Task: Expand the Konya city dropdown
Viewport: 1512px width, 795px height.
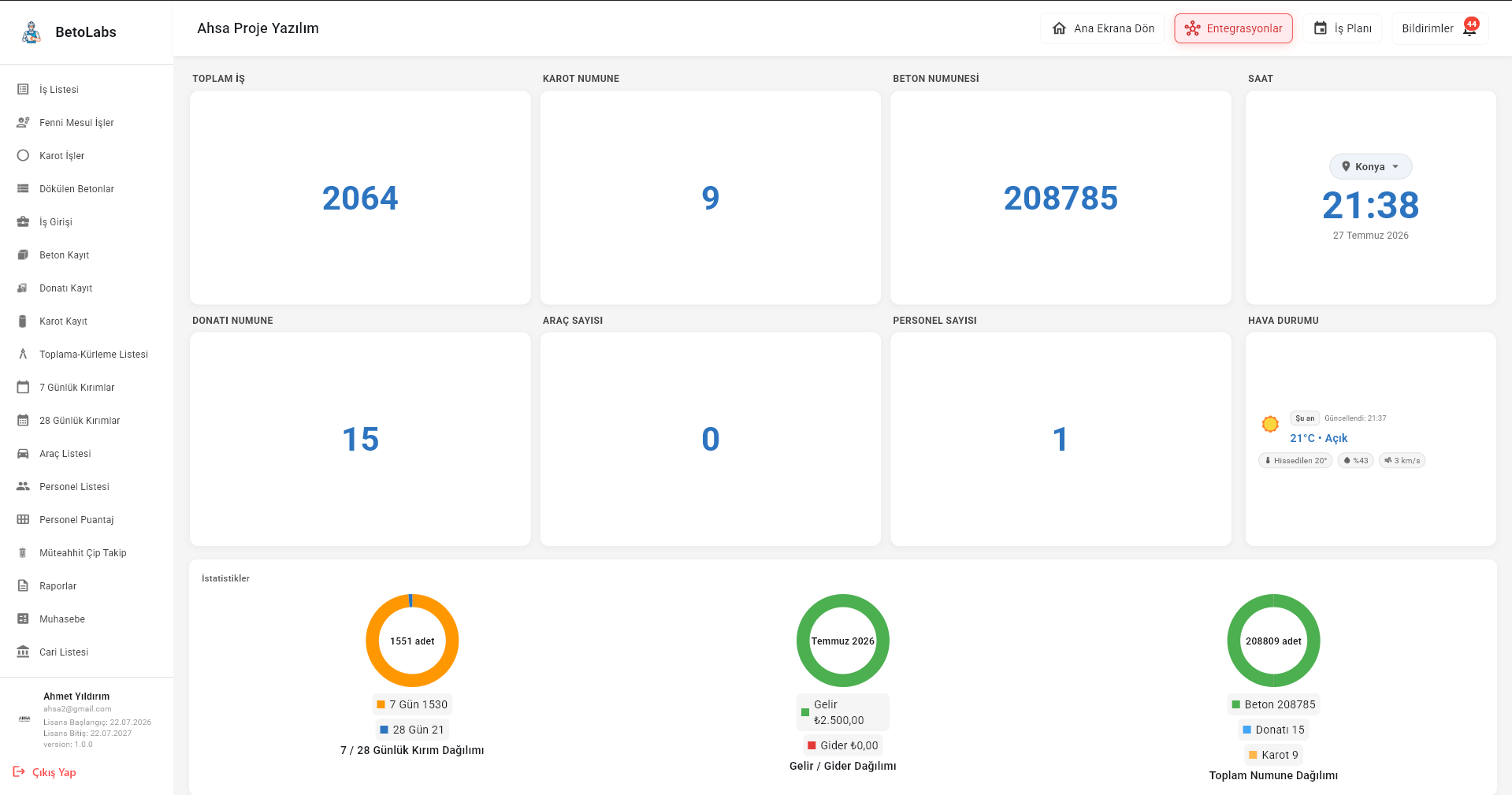Action: click(x=1370, y=167)
